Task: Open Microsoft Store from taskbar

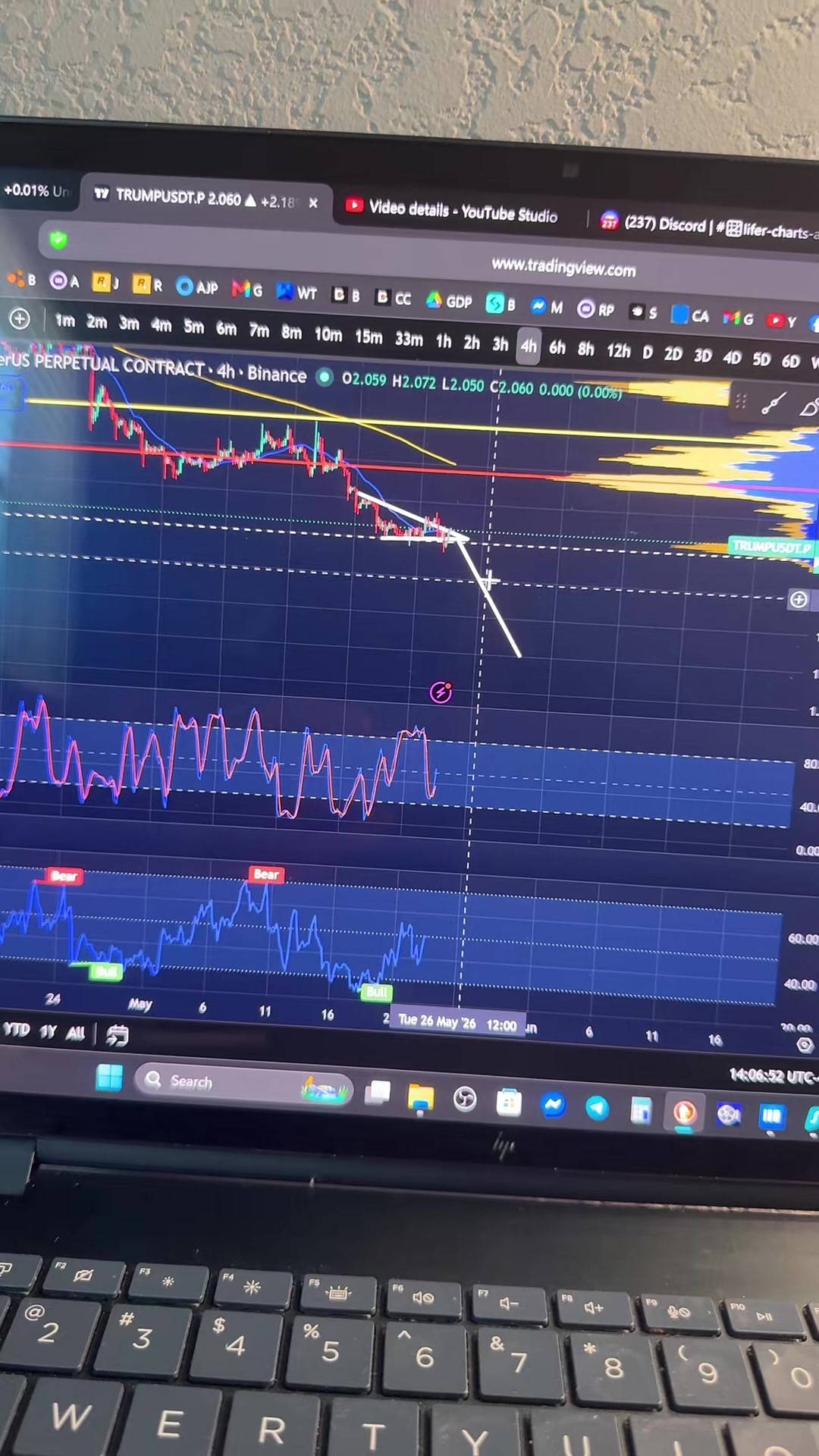Action: [x=508, y=1102]
